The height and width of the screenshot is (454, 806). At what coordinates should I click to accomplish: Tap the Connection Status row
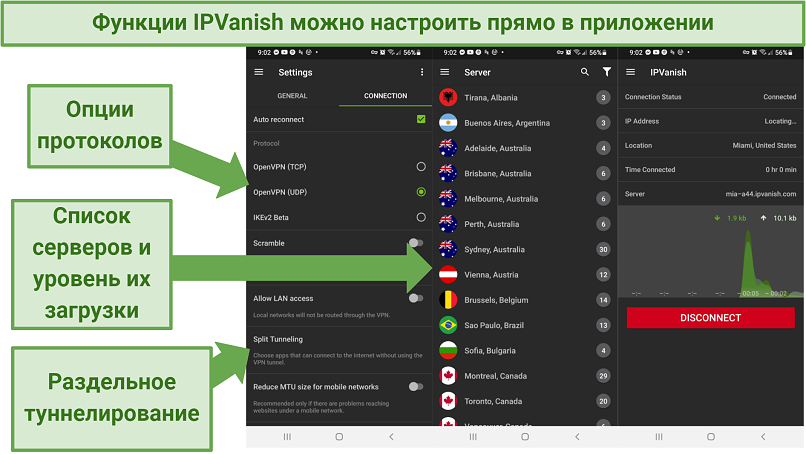(x=710, y=97)
